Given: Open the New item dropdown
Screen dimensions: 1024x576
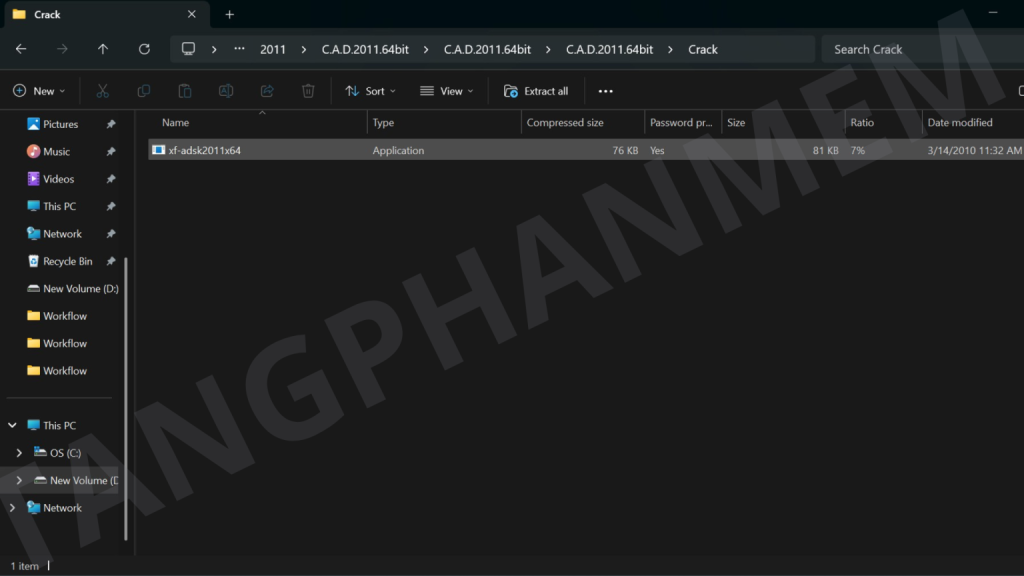Looking at the screenshot, I should coord(39,91).
